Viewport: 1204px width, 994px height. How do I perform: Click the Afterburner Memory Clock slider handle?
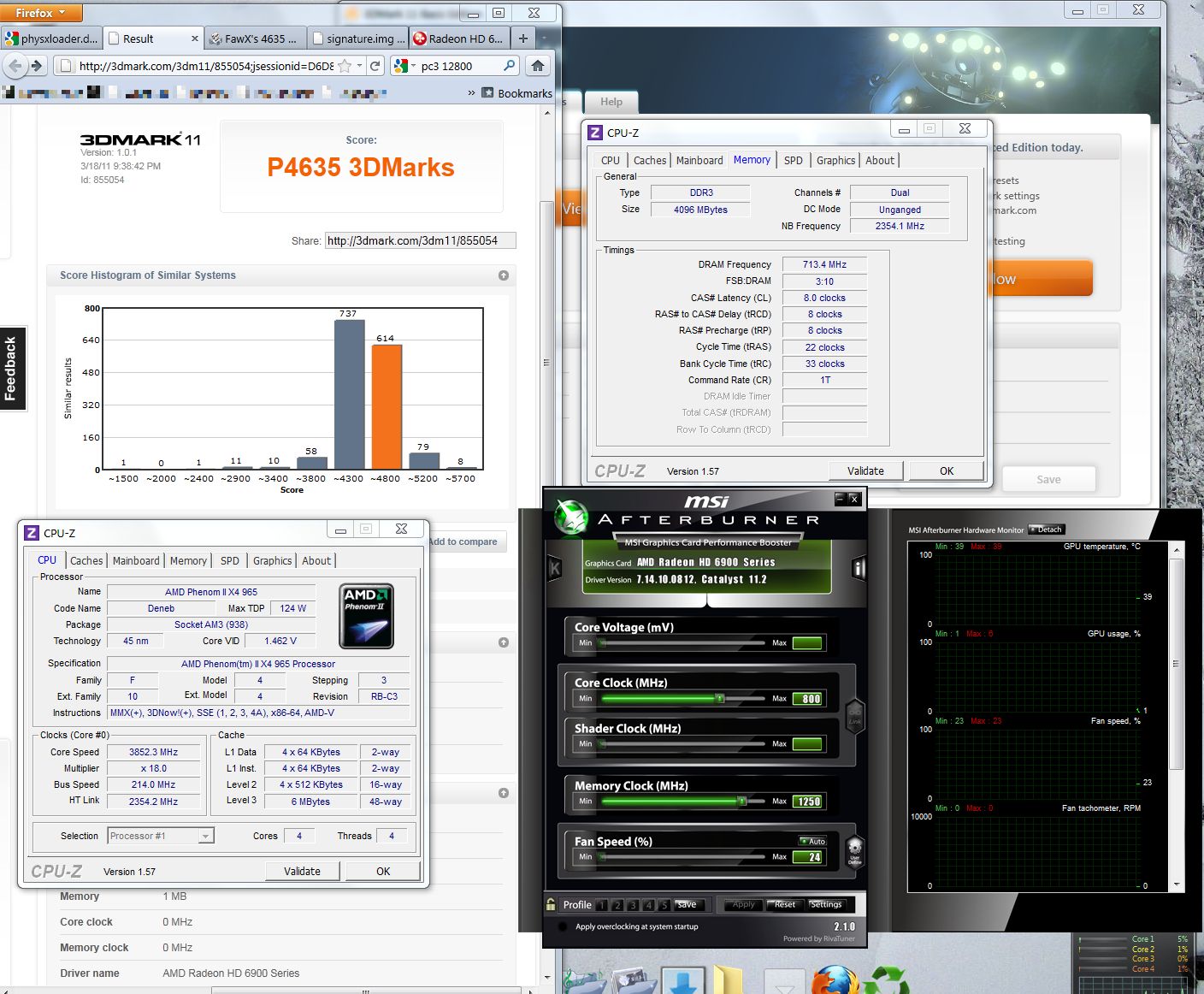(x=742, y=802)
